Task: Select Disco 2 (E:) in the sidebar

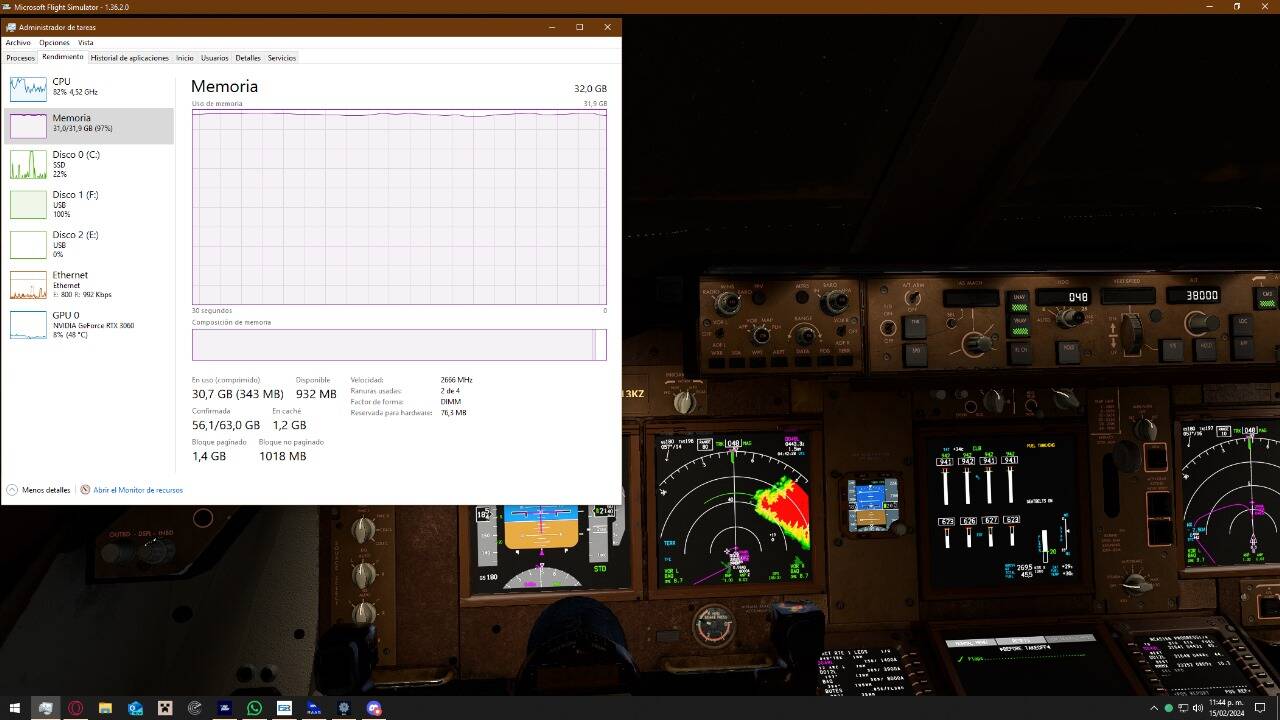Action: [88, 244]
